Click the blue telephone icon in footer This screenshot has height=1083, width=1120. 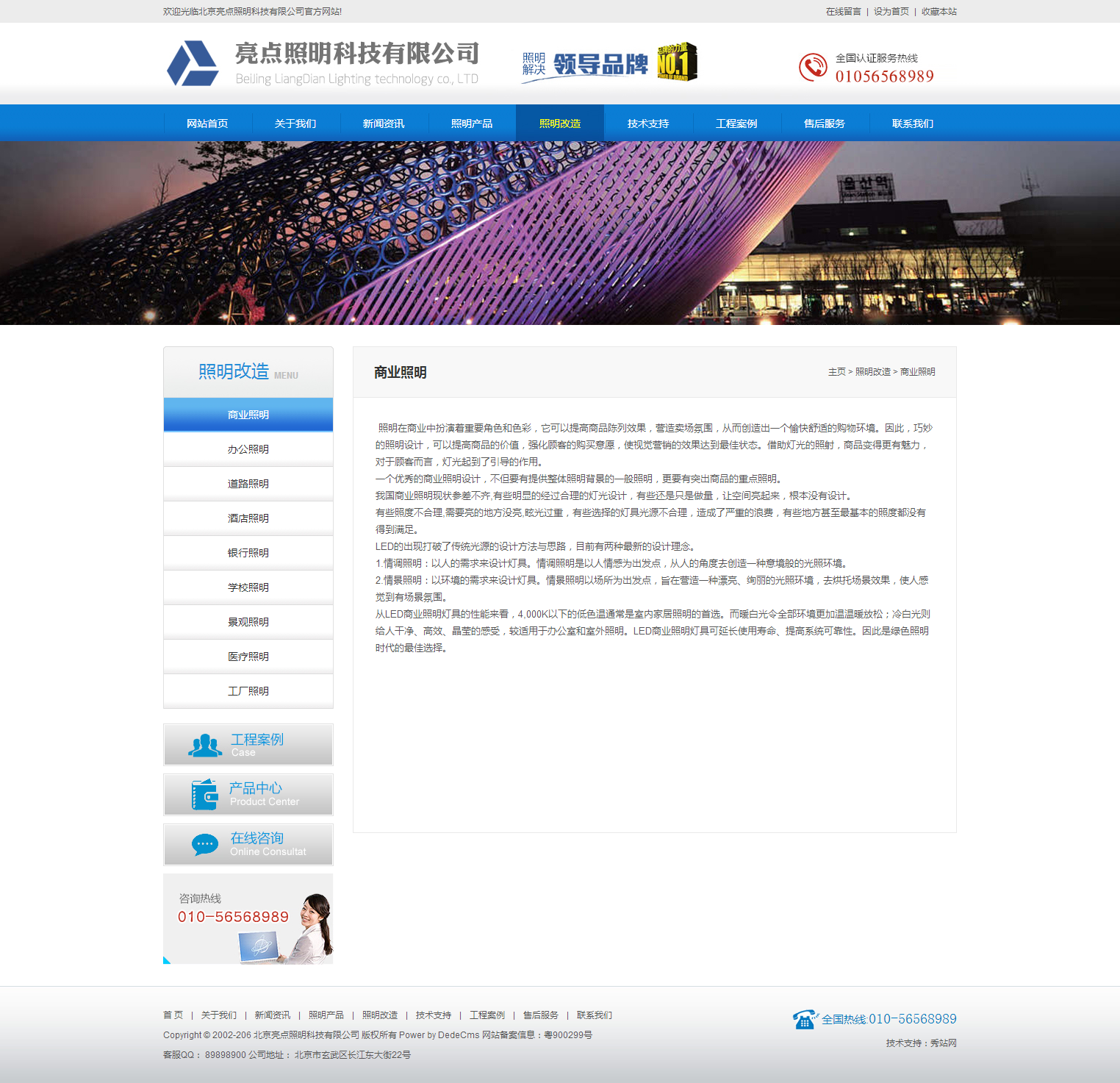click(x=804, y=1019)
